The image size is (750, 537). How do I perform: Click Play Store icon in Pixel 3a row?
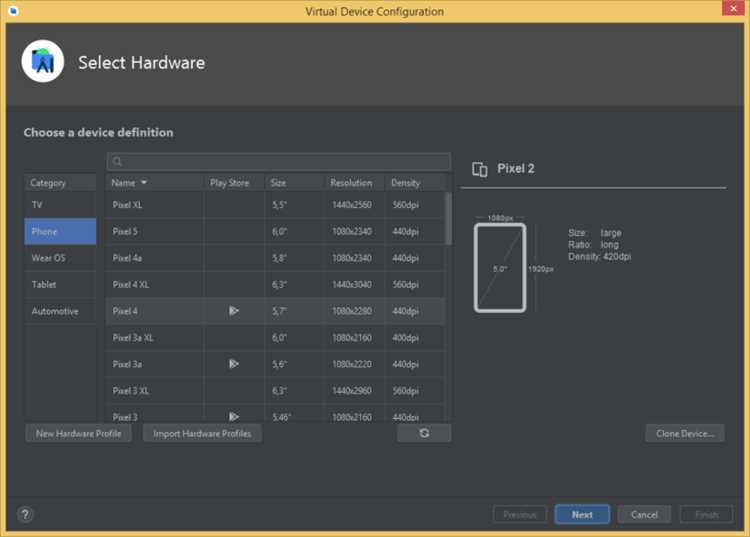pos(233,364)
